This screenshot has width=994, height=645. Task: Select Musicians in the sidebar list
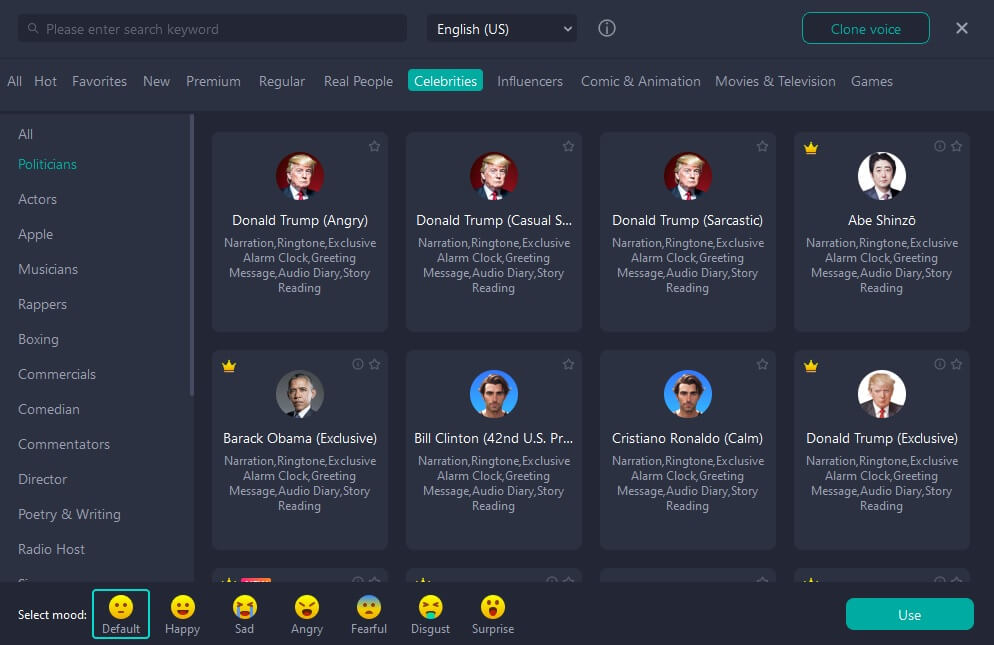point(48,269)
